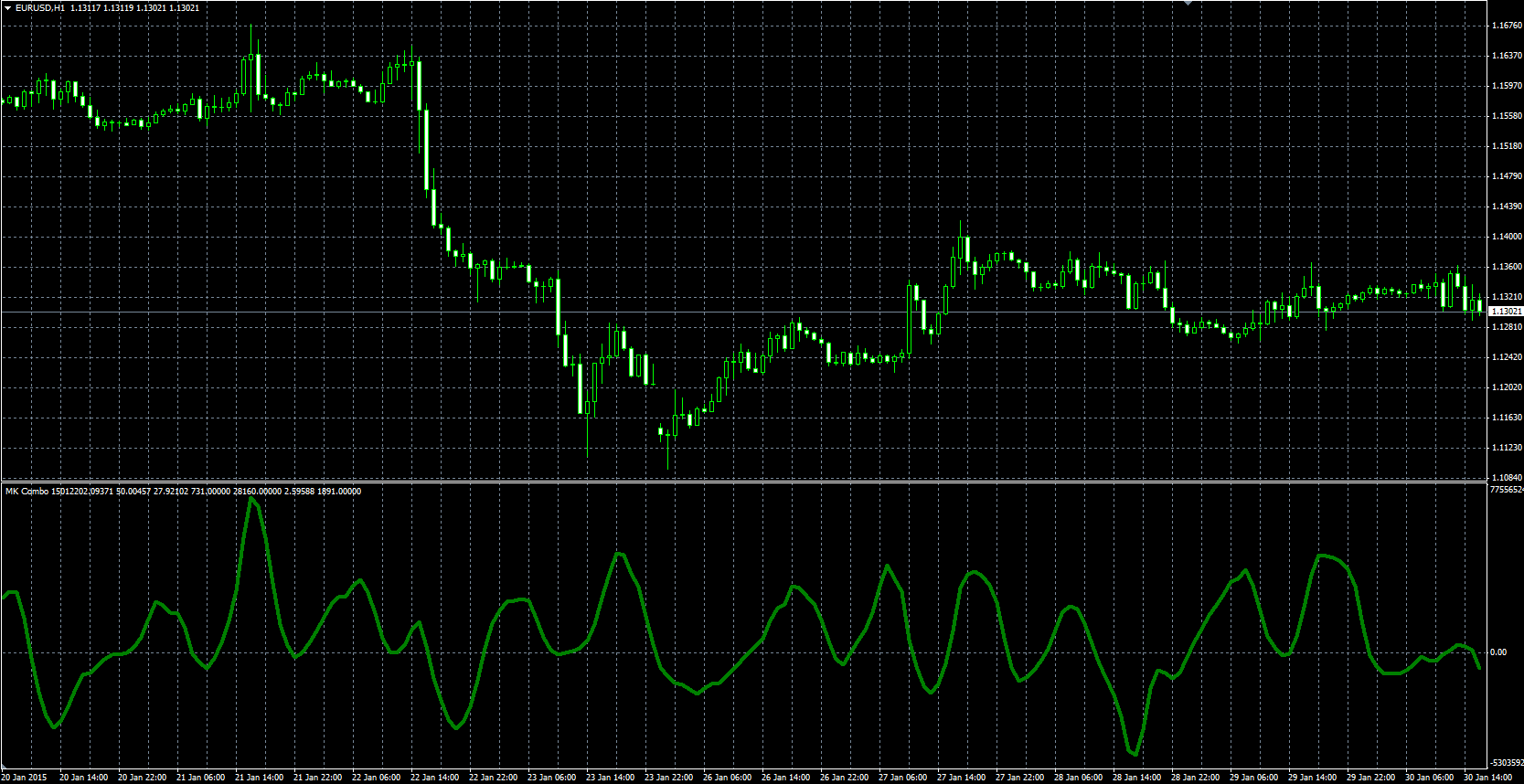The height and width of the screenshot is (784, 1524).
Task: Click the 1.14390 price axis label
Action: [x=1507, y=207]
